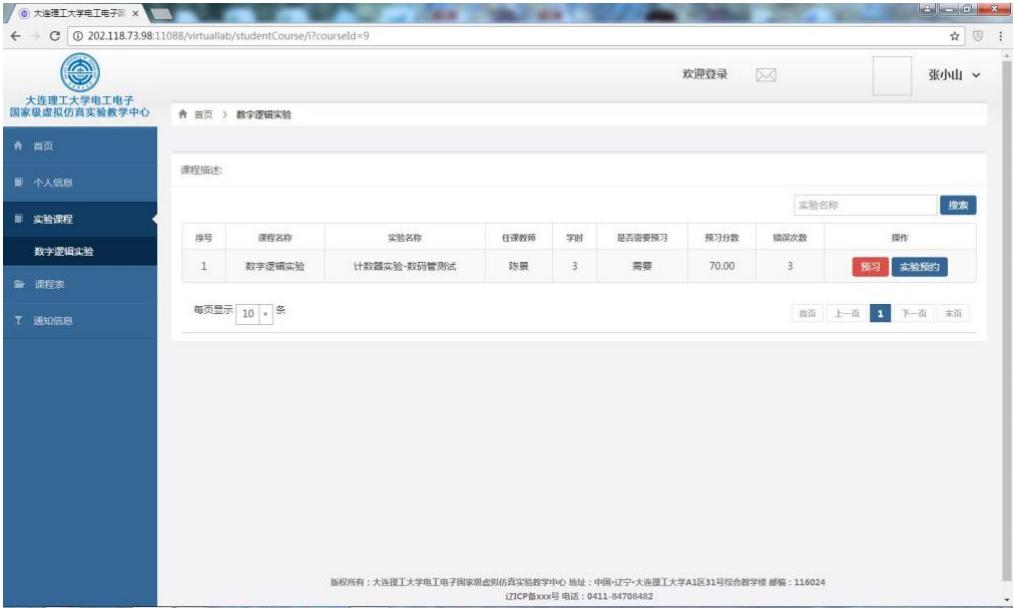
Task: Click the blue 实验预约 button
Action: (918, 267)
